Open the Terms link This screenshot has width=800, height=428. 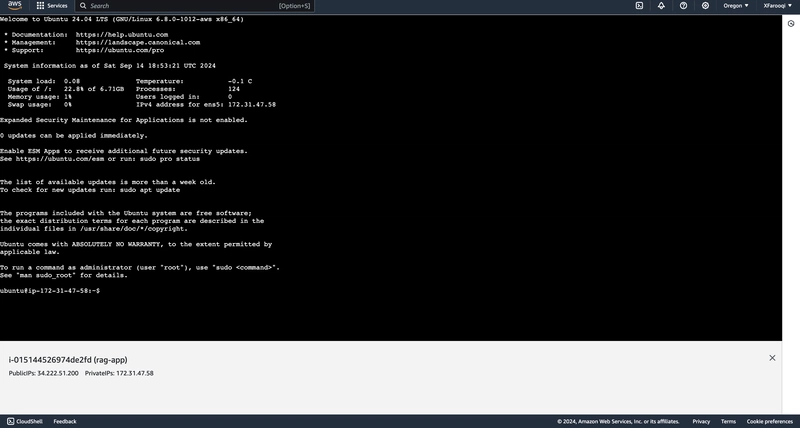728,421
